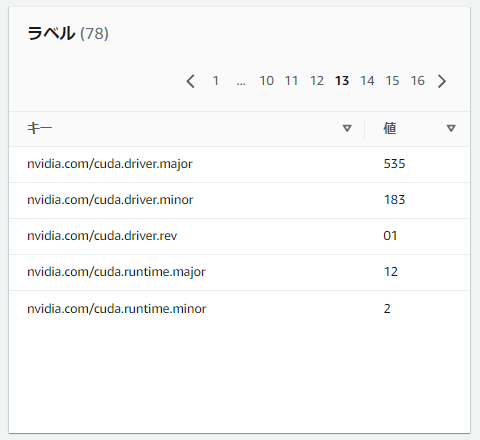The width and height of the screenshot is (480, 440).
Task: Click the nvidia.com/cuda.driver.rev key
Action: (x=102, y=236)
